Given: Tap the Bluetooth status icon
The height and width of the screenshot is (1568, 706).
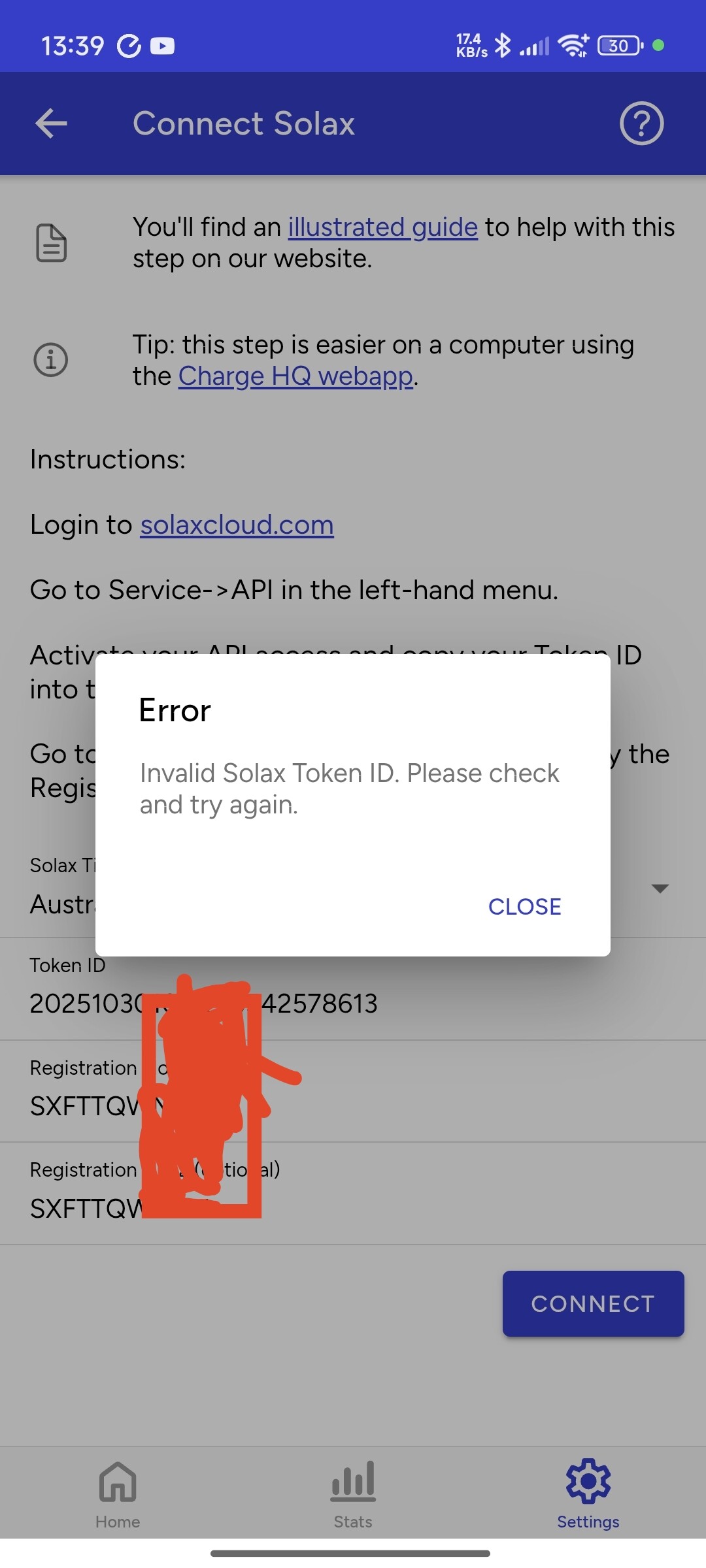Looking at the screenshot, I should (502, 46).
